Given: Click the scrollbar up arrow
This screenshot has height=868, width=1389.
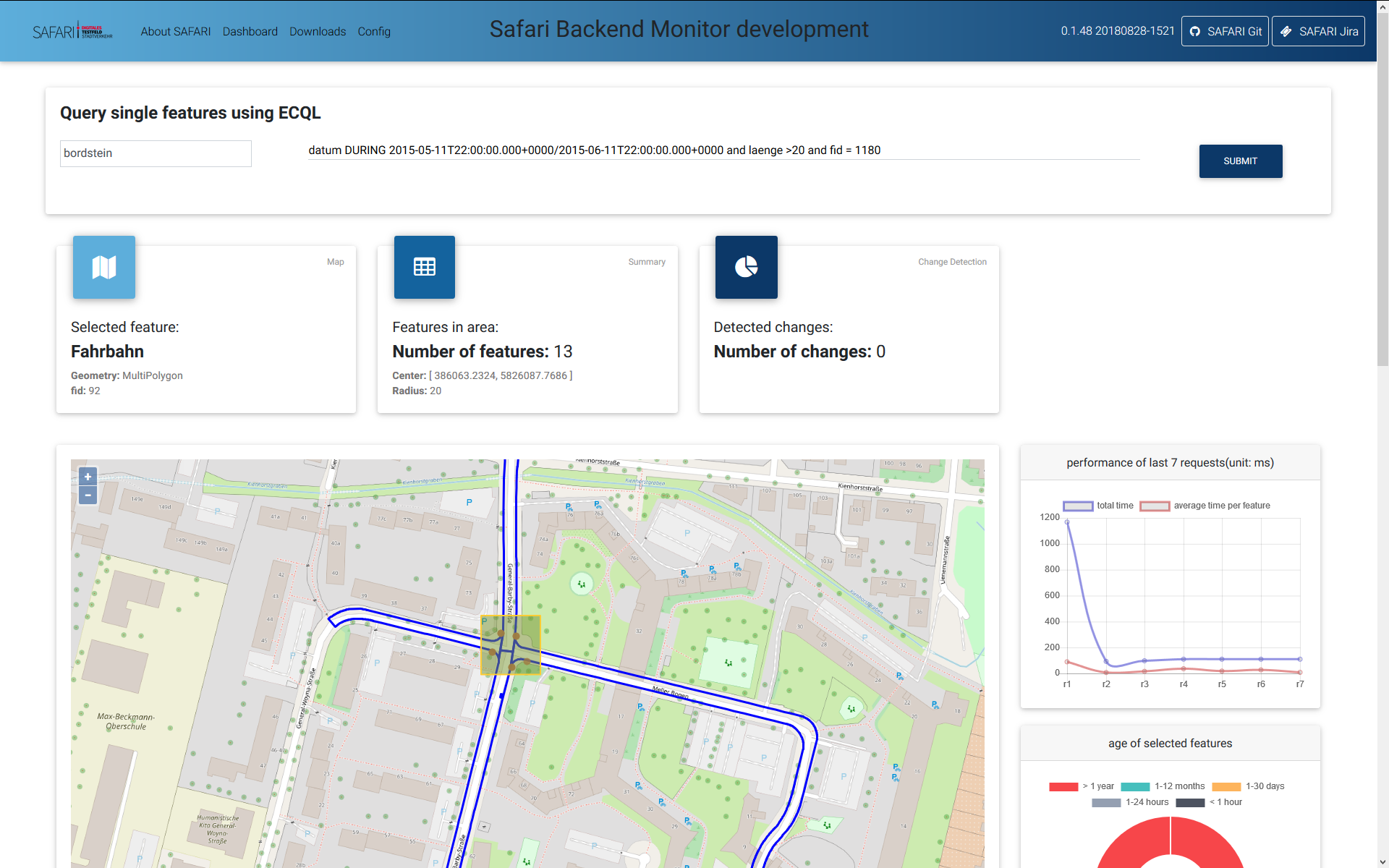Looking at the screenshot, I should pos(1382,6).
